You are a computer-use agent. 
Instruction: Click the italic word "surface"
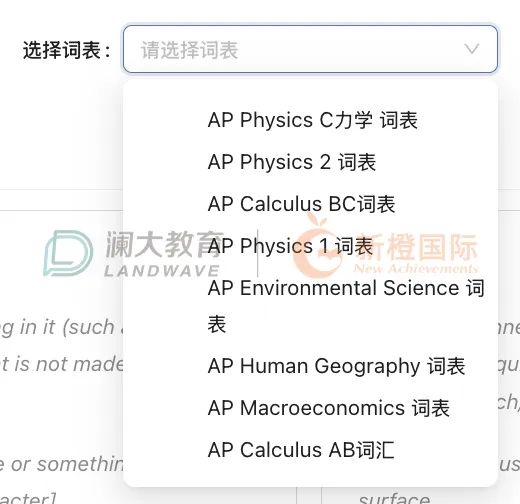click(x=394, y=499)
